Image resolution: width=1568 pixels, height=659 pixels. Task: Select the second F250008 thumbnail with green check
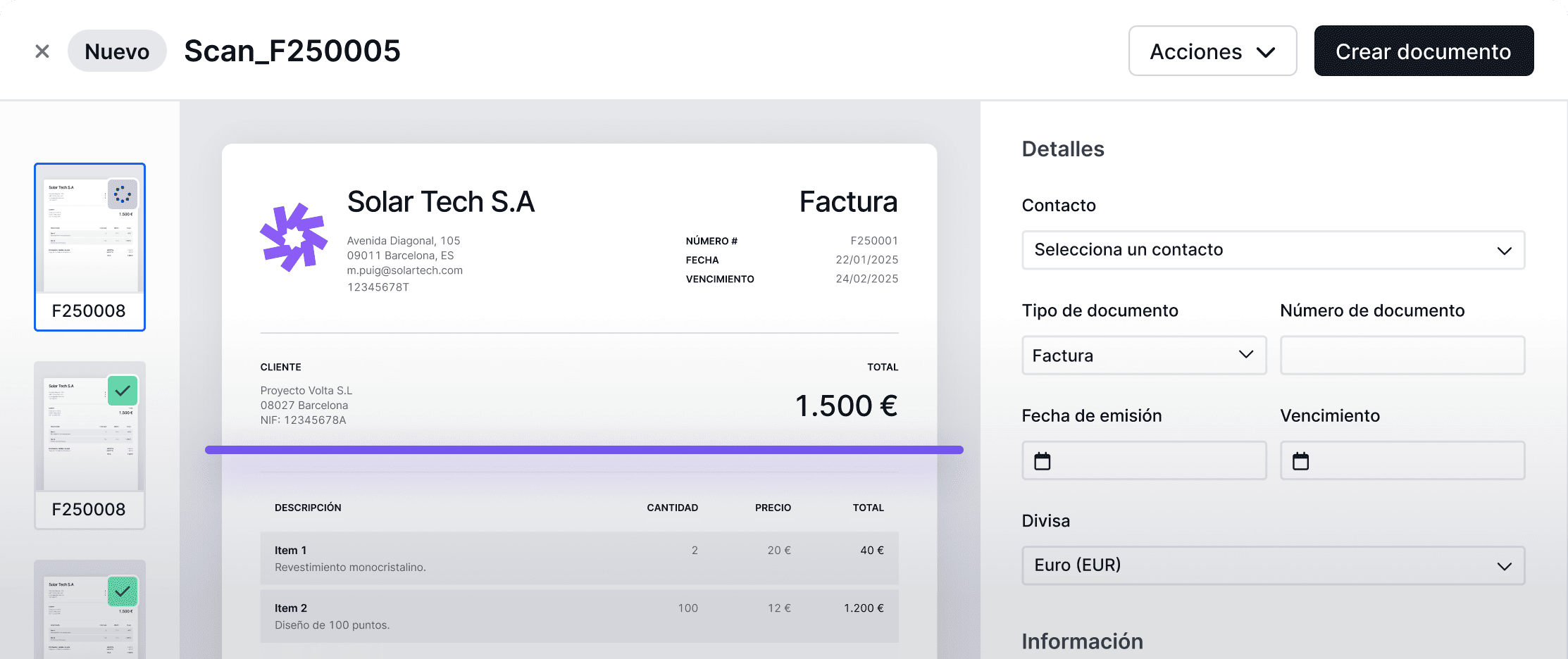coord(89,446)
